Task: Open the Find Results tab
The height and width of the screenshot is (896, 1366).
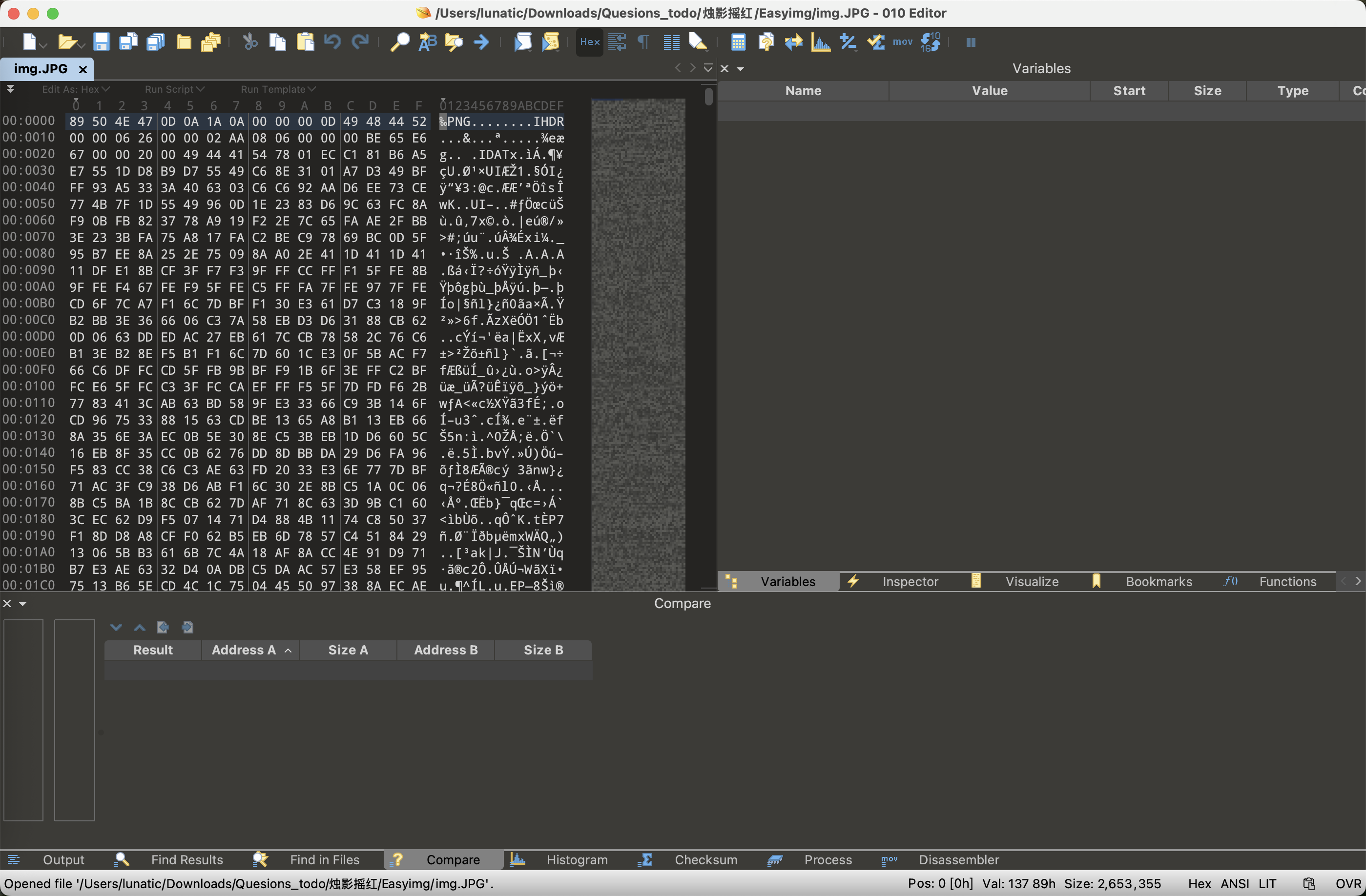Action: (x=186, y=859)
